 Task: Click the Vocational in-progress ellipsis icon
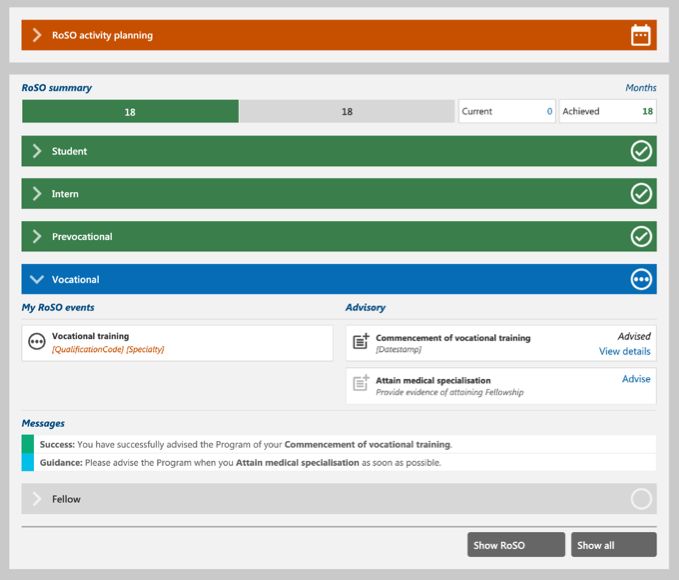coord(641,279)
